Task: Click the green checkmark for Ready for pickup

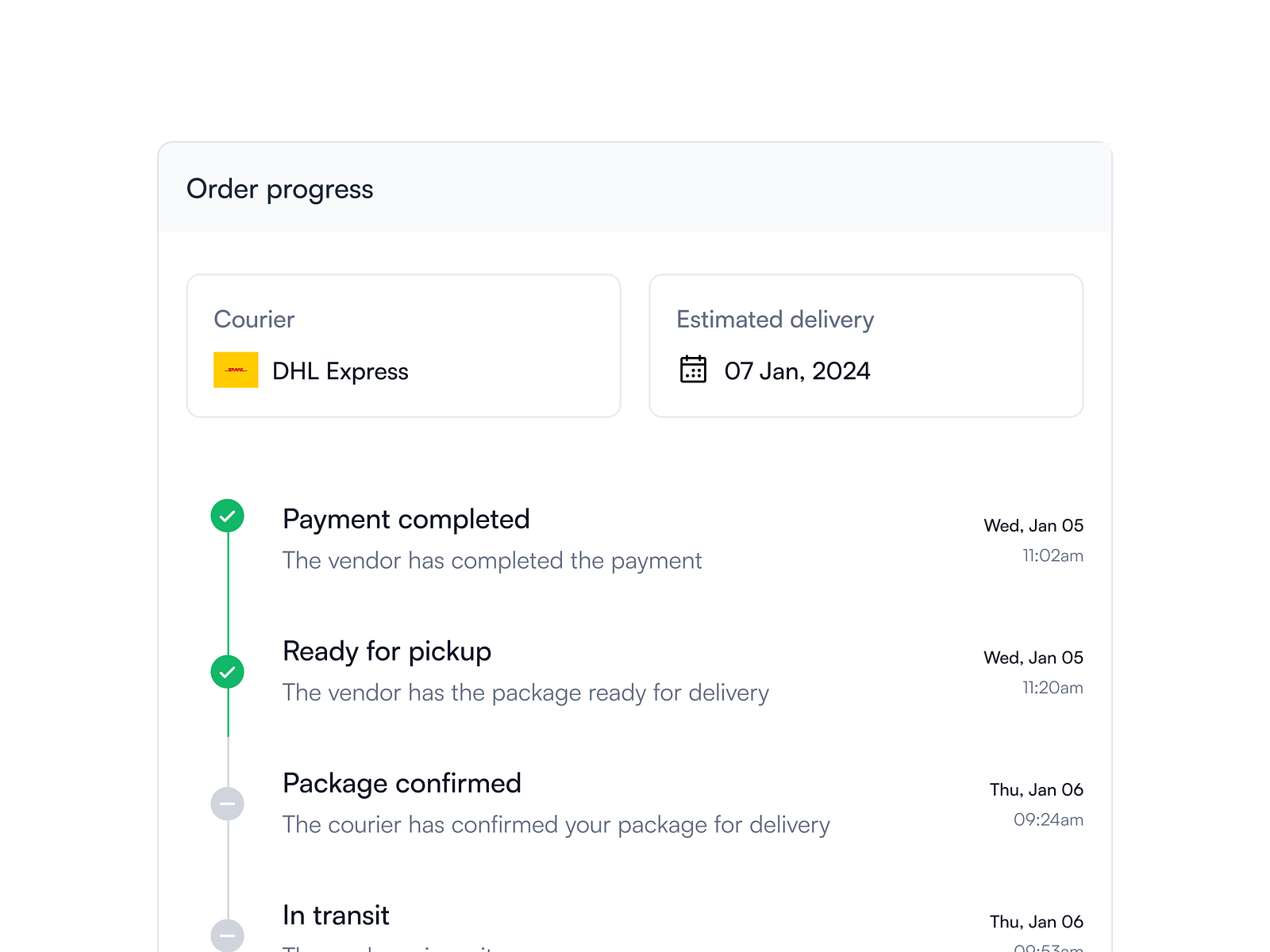Action: pos(227,672)
